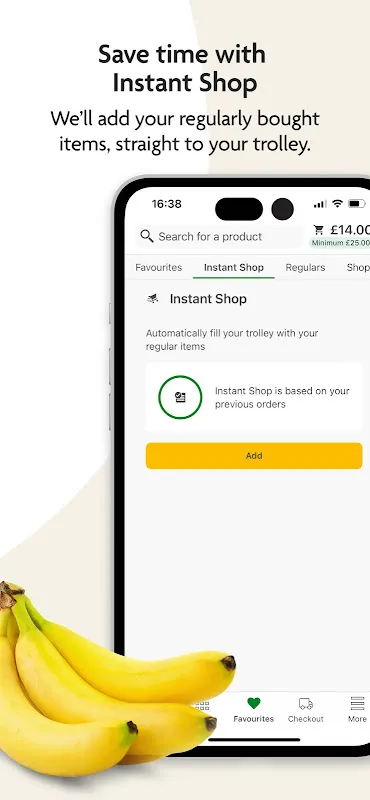Viewport: 370px width, 800px height.
Task: Tap the bottom home indicator bar
Action: click(x=254, y=739)
